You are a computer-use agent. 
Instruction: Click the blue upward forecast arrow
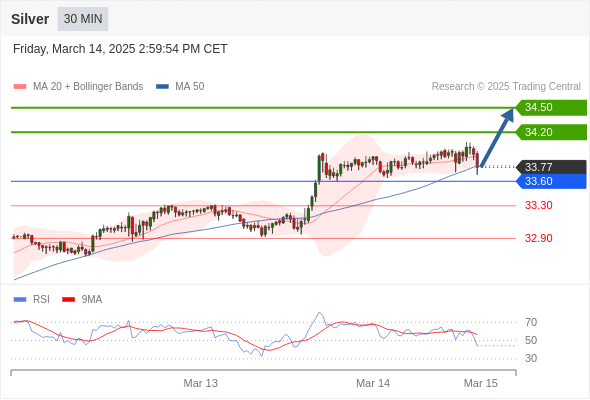pyautogui.click(x=497, y=138)
